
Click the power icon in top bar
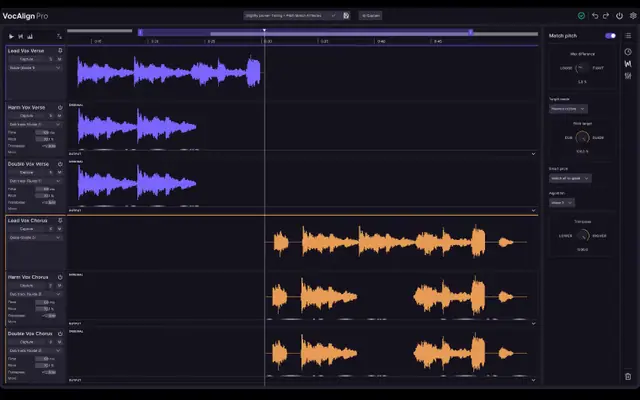click(x=620, y=16)
